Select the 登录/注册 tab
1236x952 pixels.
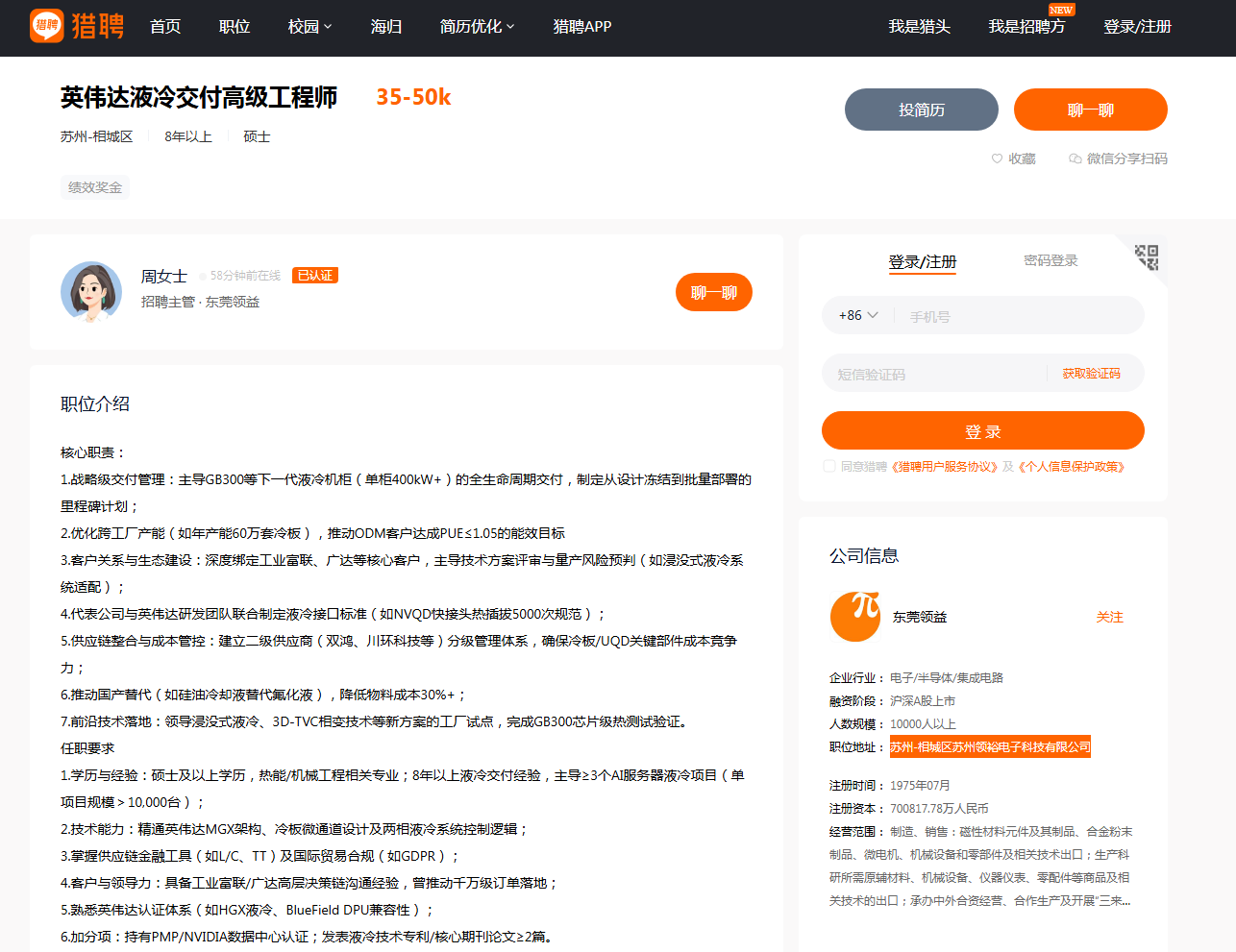coord(923,259)
